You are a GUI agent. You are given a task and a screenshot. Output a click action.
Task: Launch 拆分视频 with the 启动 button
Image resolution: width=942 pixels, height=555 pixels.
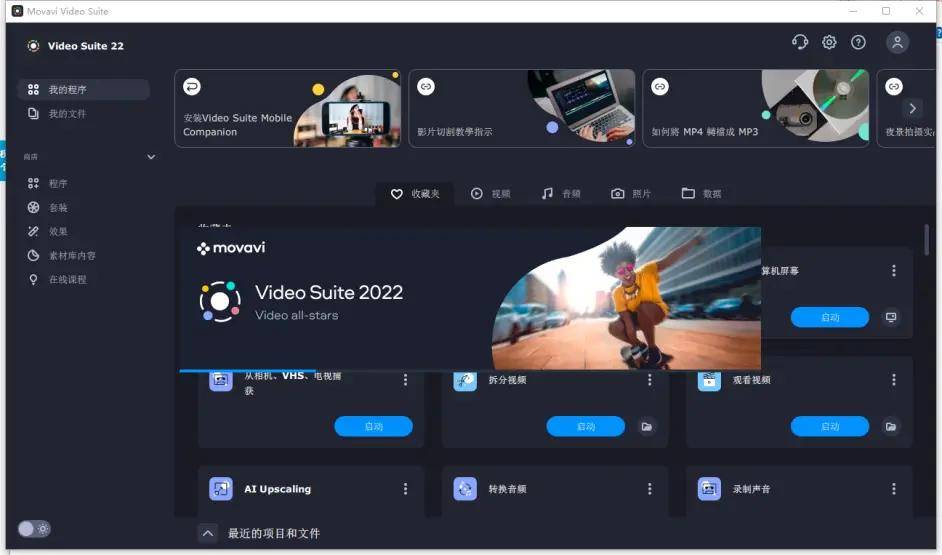[x=585, y=427]
